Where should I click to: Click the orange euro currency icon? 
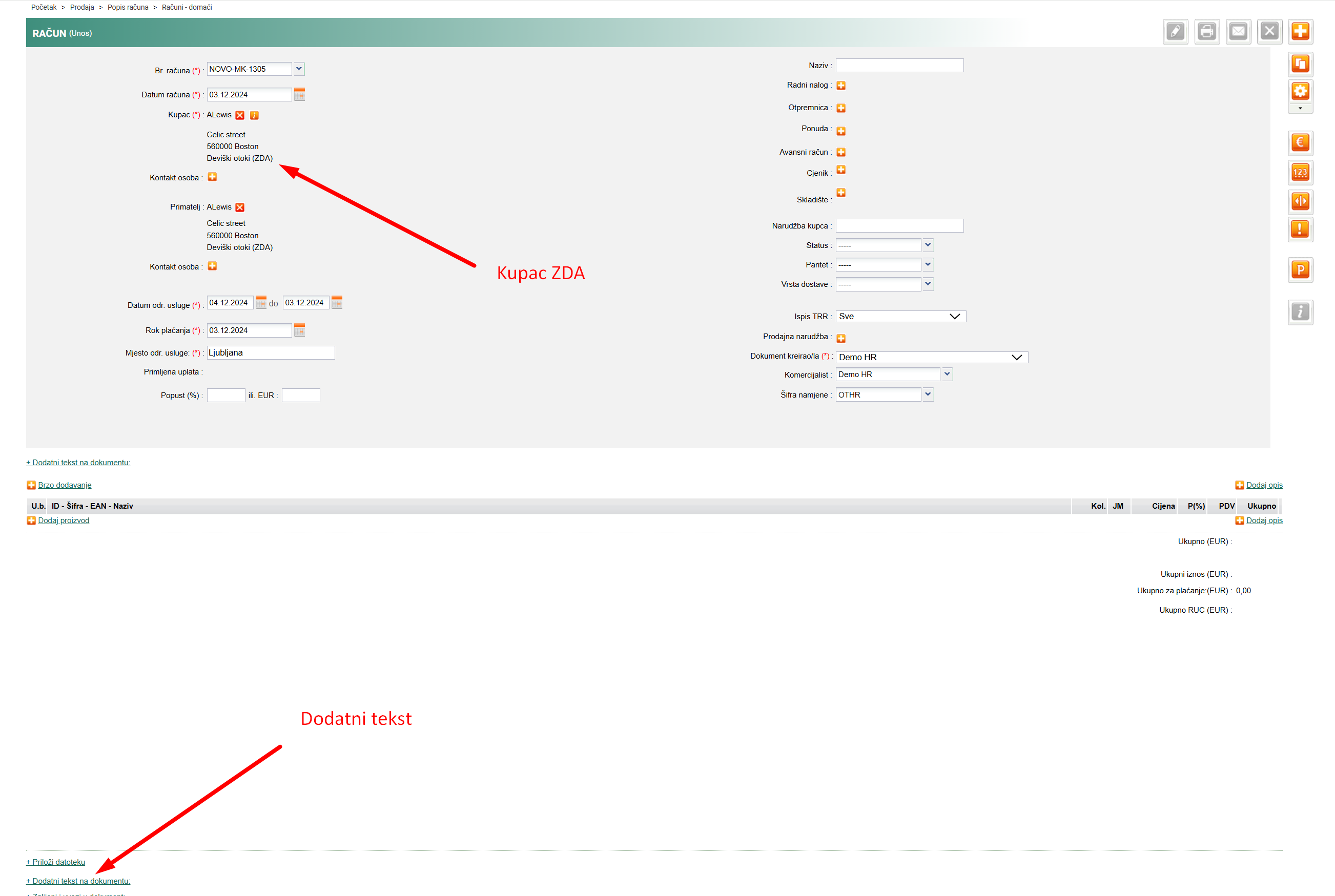[x=1300, y=142]
